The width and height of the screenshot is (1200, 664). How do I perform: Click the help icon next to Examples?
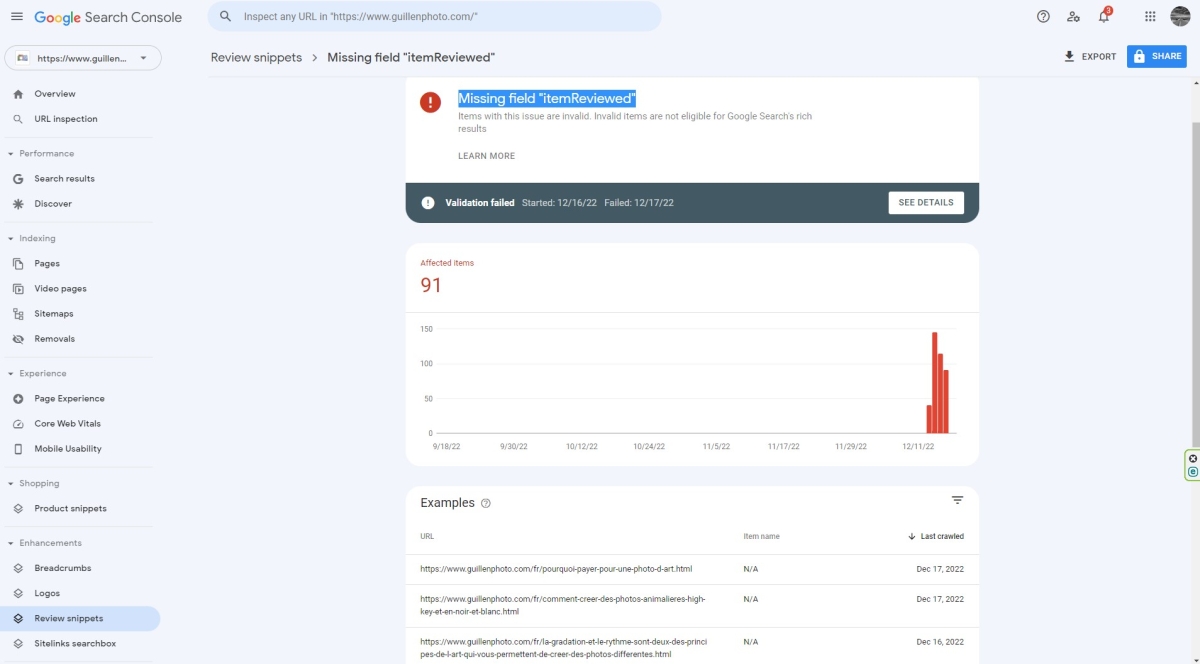pyautogui.click(x=486, y=503)
